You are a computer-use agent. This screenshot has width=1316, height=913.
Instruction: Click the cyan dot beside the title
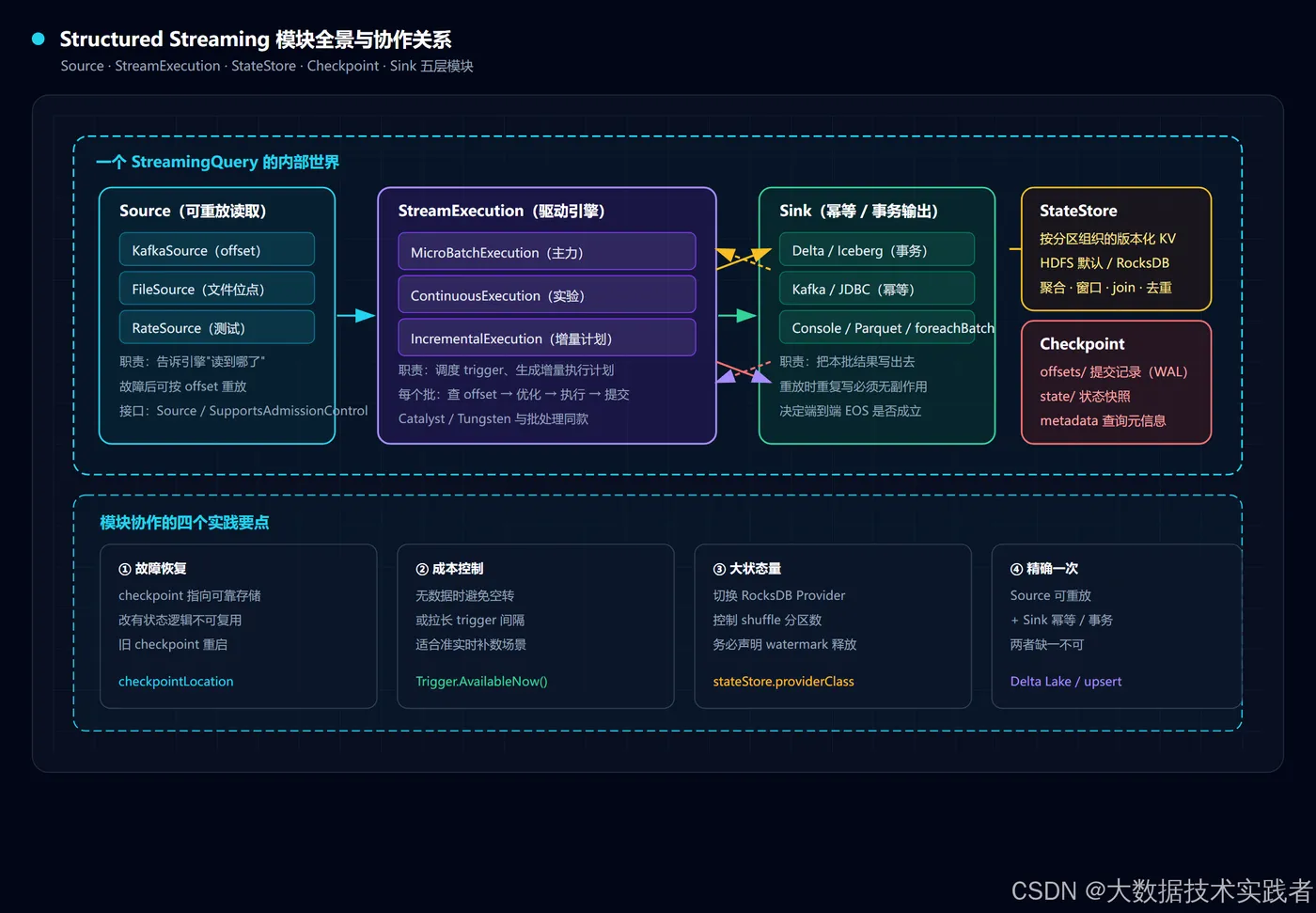click(x=39, y=39)
